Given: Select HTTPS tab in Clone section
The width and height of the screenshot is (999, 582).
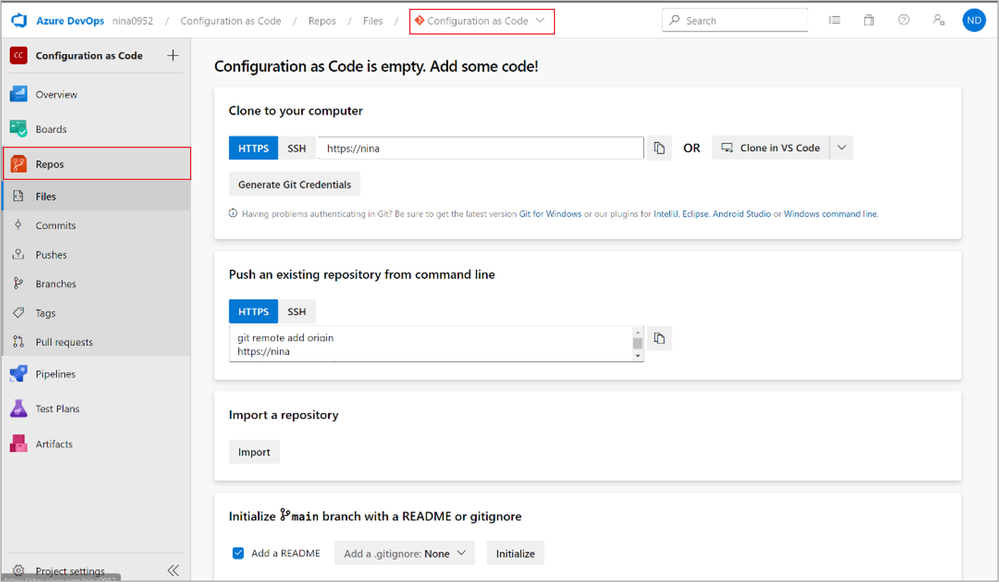Looking at the screenshot, I should coord(254,148).
